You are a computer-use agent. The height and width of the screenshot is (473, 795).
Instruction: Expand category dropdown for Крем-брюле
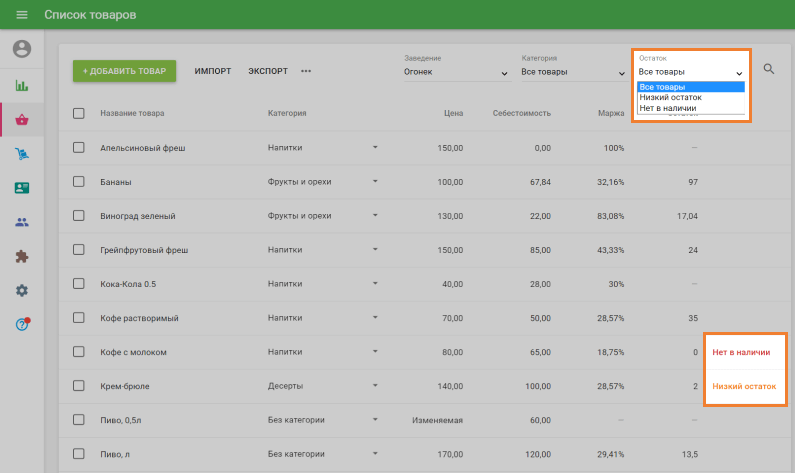coord(375,386)
